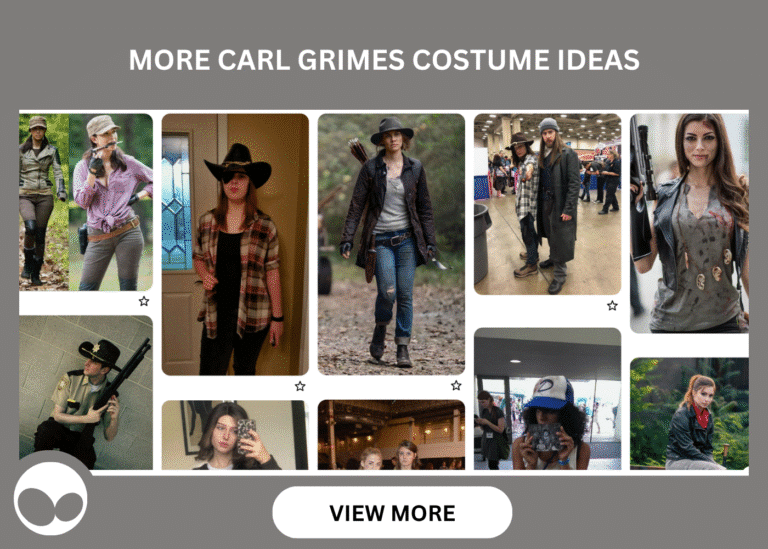The image size is (768, 549).
Task: Open the woman in jeans and fedora image
Action: [x=391, y=244]
